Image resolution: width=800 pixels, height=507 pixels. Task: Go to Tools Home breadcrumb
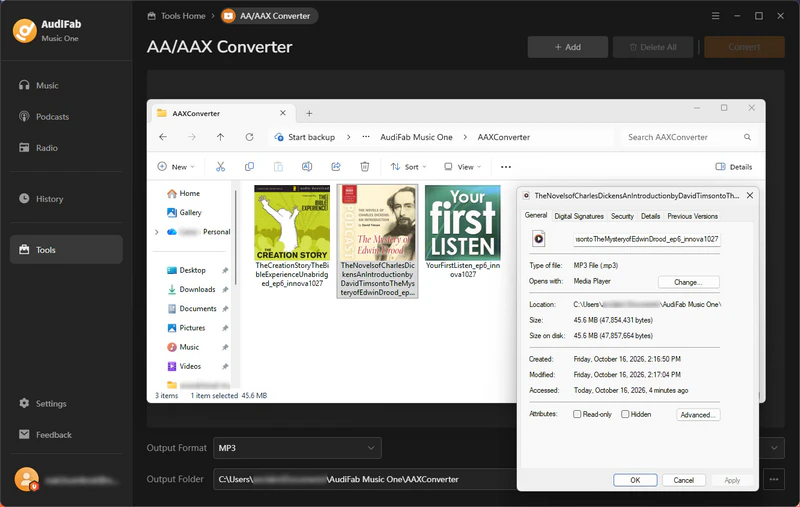pyautogui.click(x=177, y=16)
